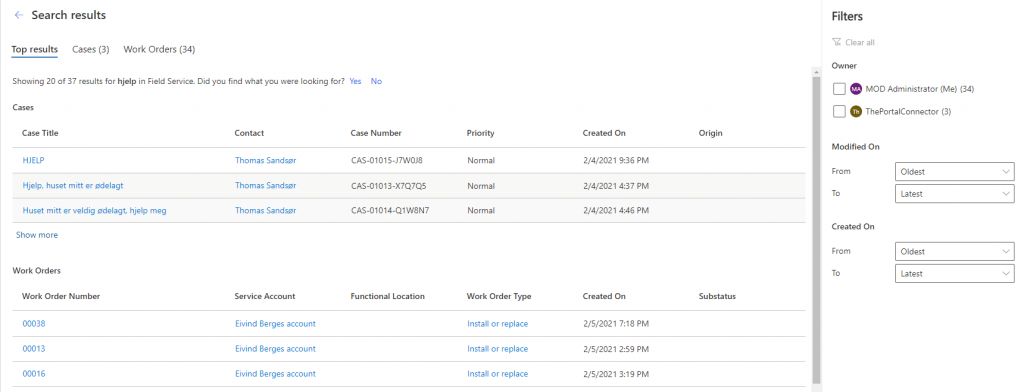
Task: Open Install or replace in 00038 row
Action: [x=498, y=323]
